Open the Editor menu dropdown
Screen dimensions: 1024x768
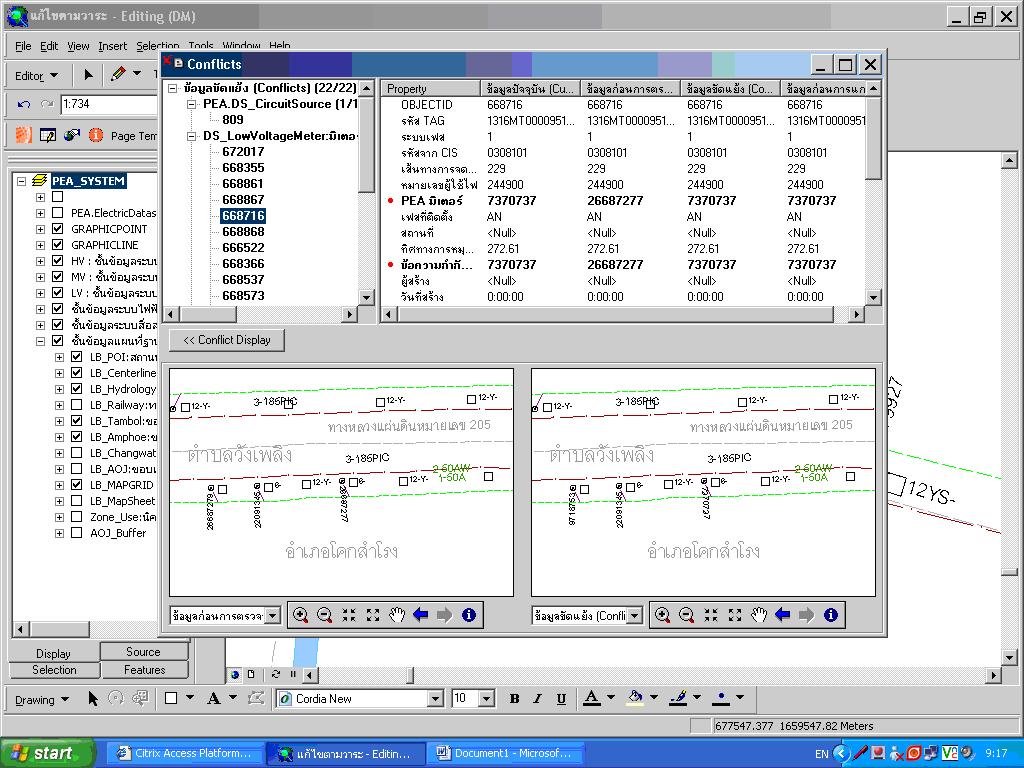click(x=38, y=75)
